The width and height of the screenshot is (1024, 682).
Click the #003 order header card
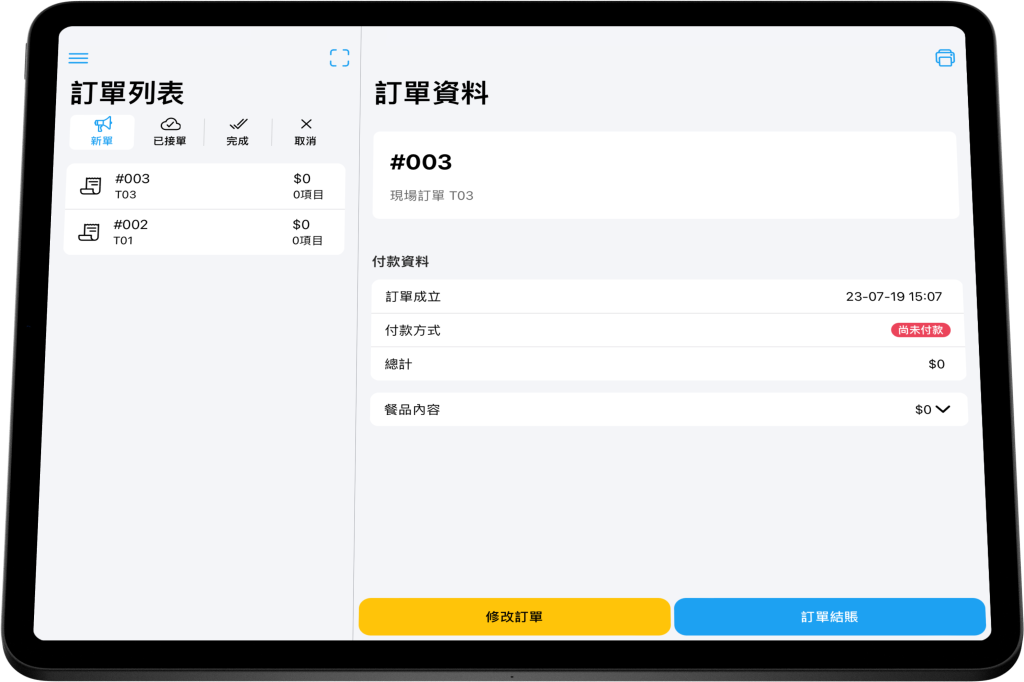(665, 175)
